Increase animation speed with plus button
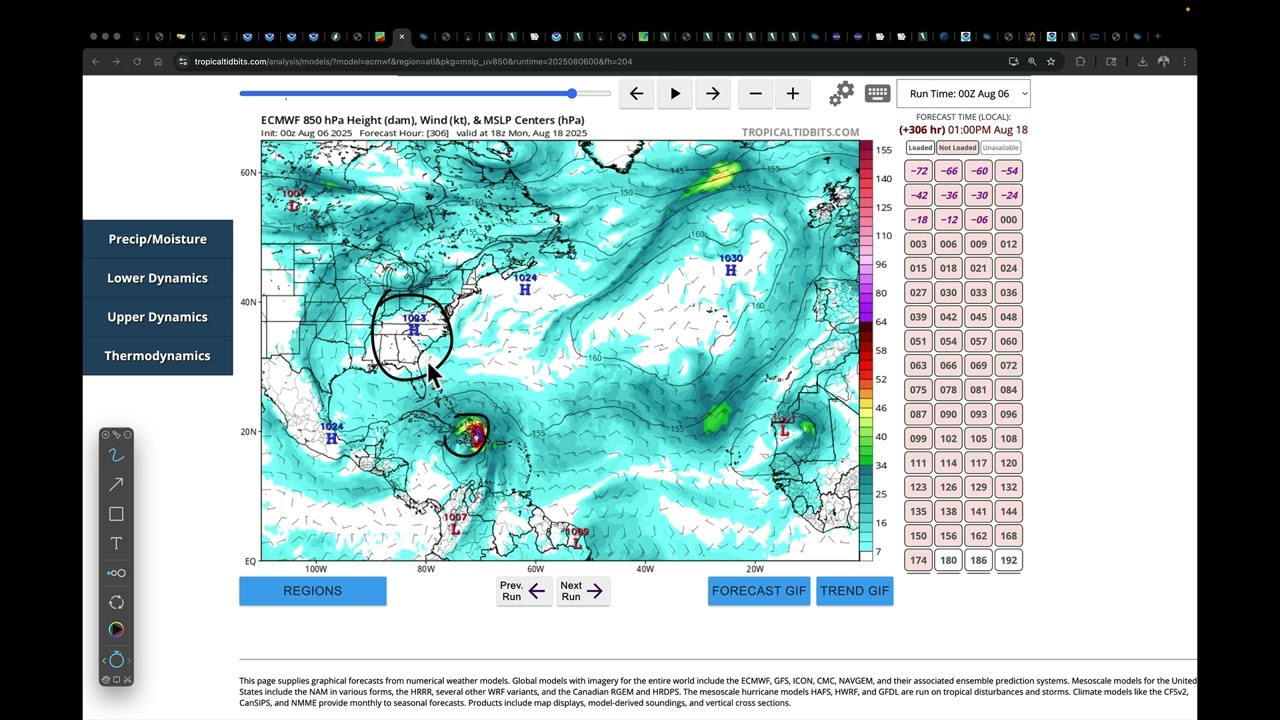This screenshot has width=1280, height=720. pyautogui.click(x=793, y=94)
